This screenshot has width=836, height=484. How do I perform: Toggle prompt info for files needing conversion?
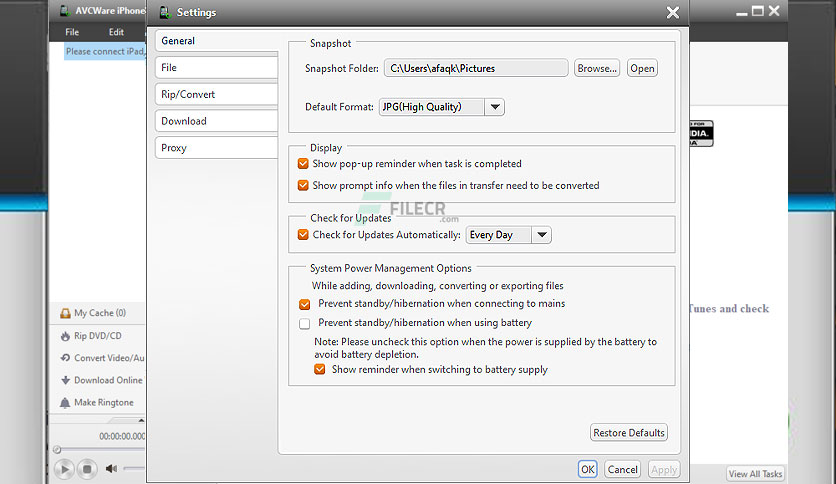(303, 185)
